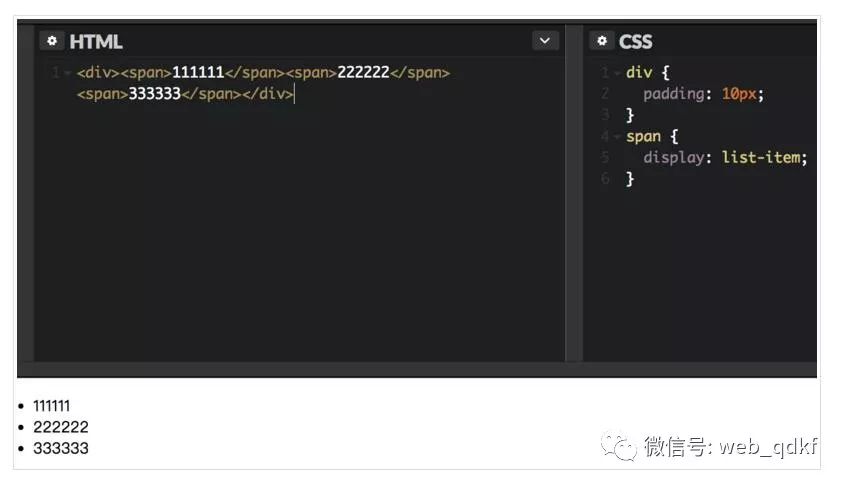Click the 111111 text in HTML code
Screen dimensions: 844x486
(198, 73)
